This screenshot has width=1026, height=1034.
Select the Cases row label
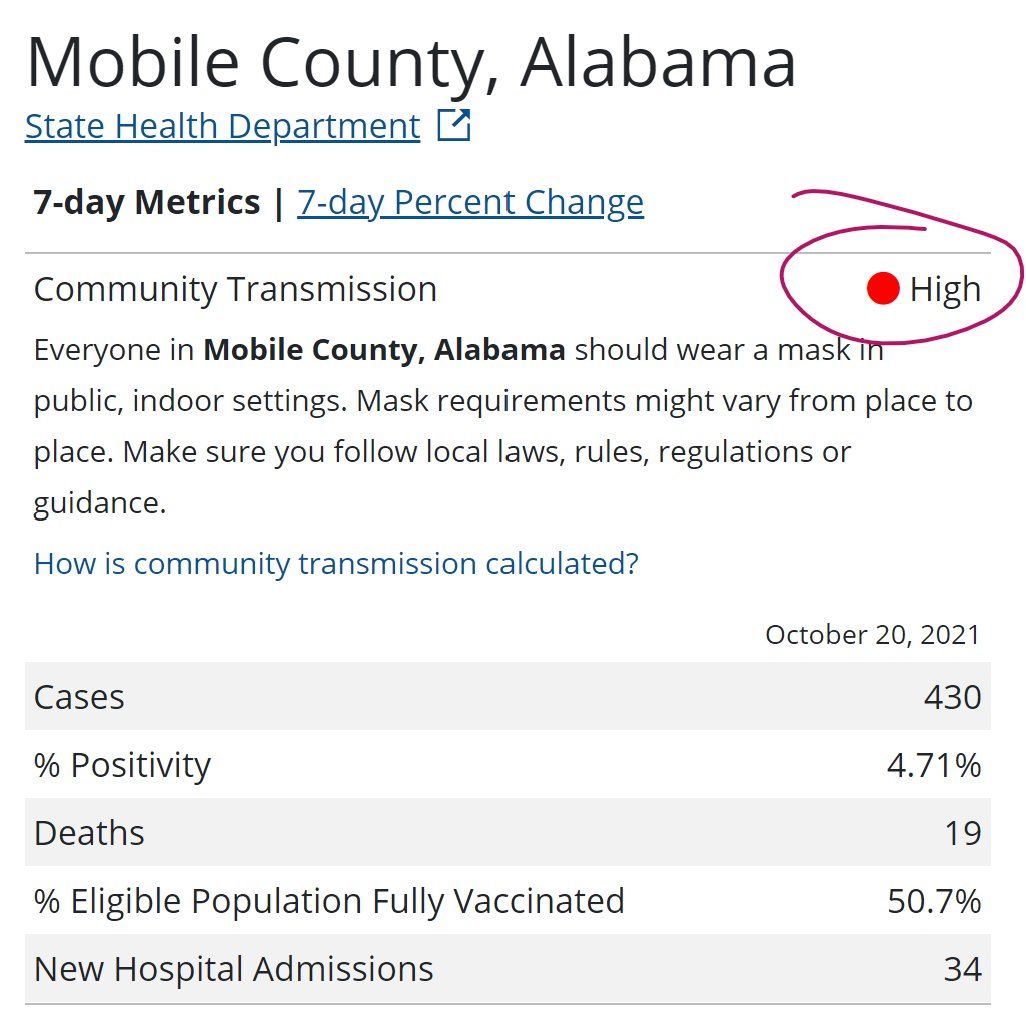79,697
